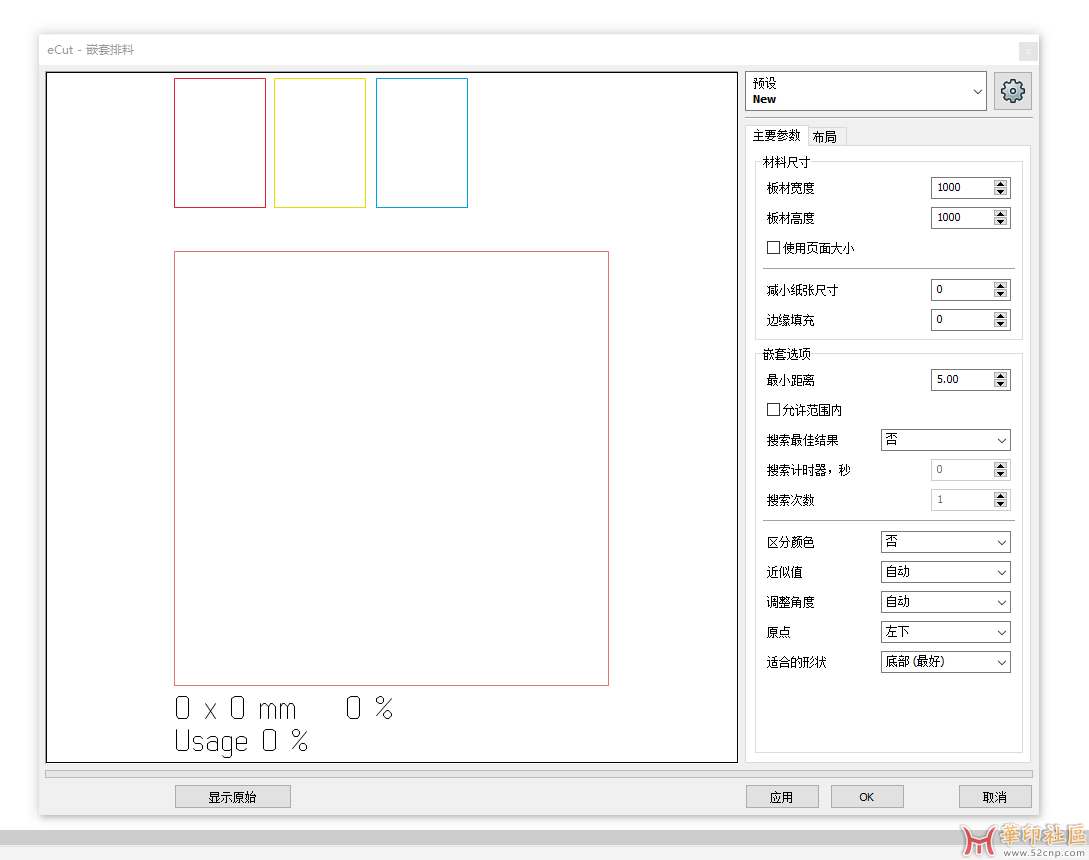
Task: Select the 主要参数 tab
Action: pos(776,135)
